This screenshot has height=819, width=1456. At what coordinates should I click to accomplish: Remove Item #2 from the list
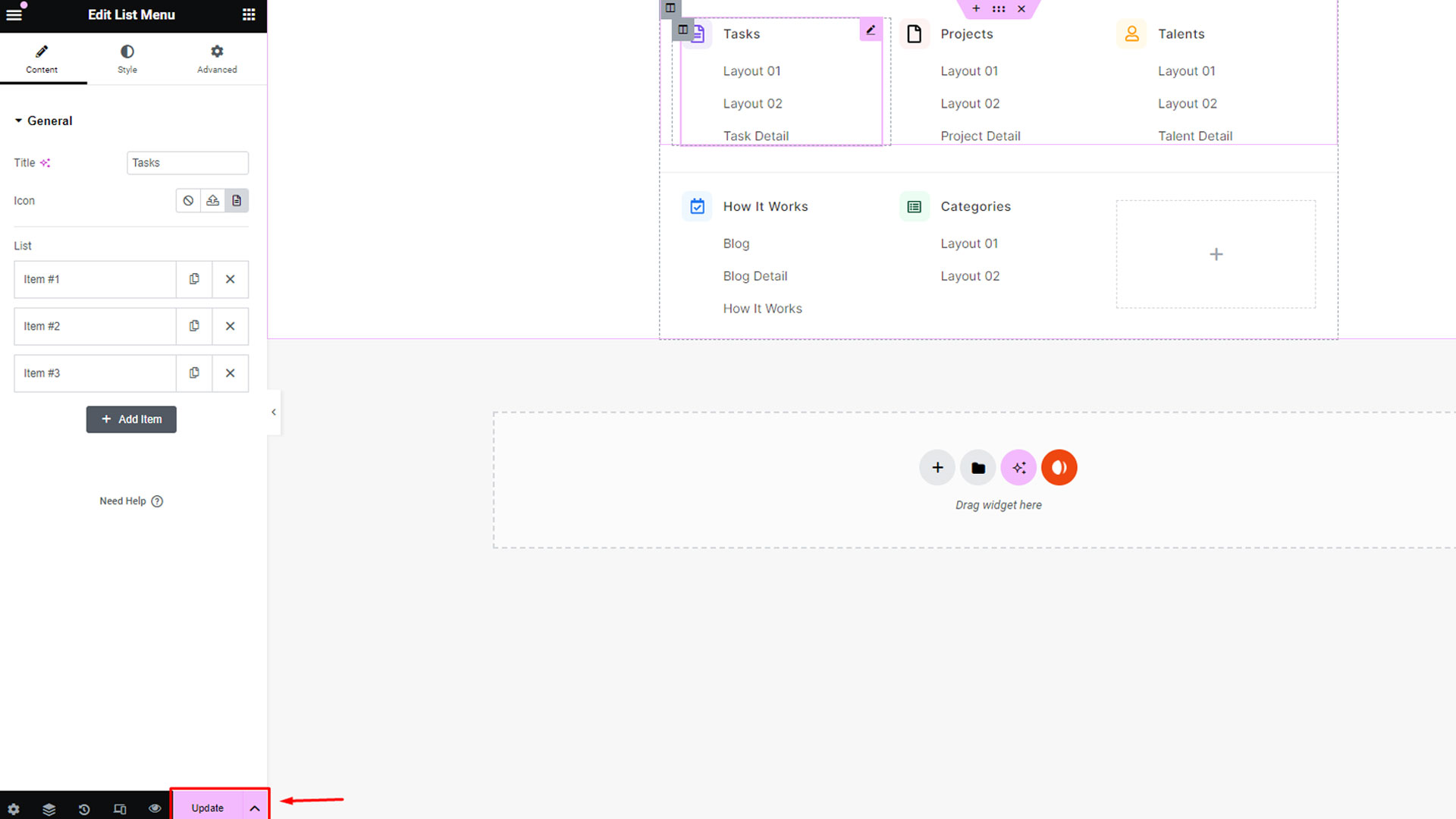pos(230,326)
